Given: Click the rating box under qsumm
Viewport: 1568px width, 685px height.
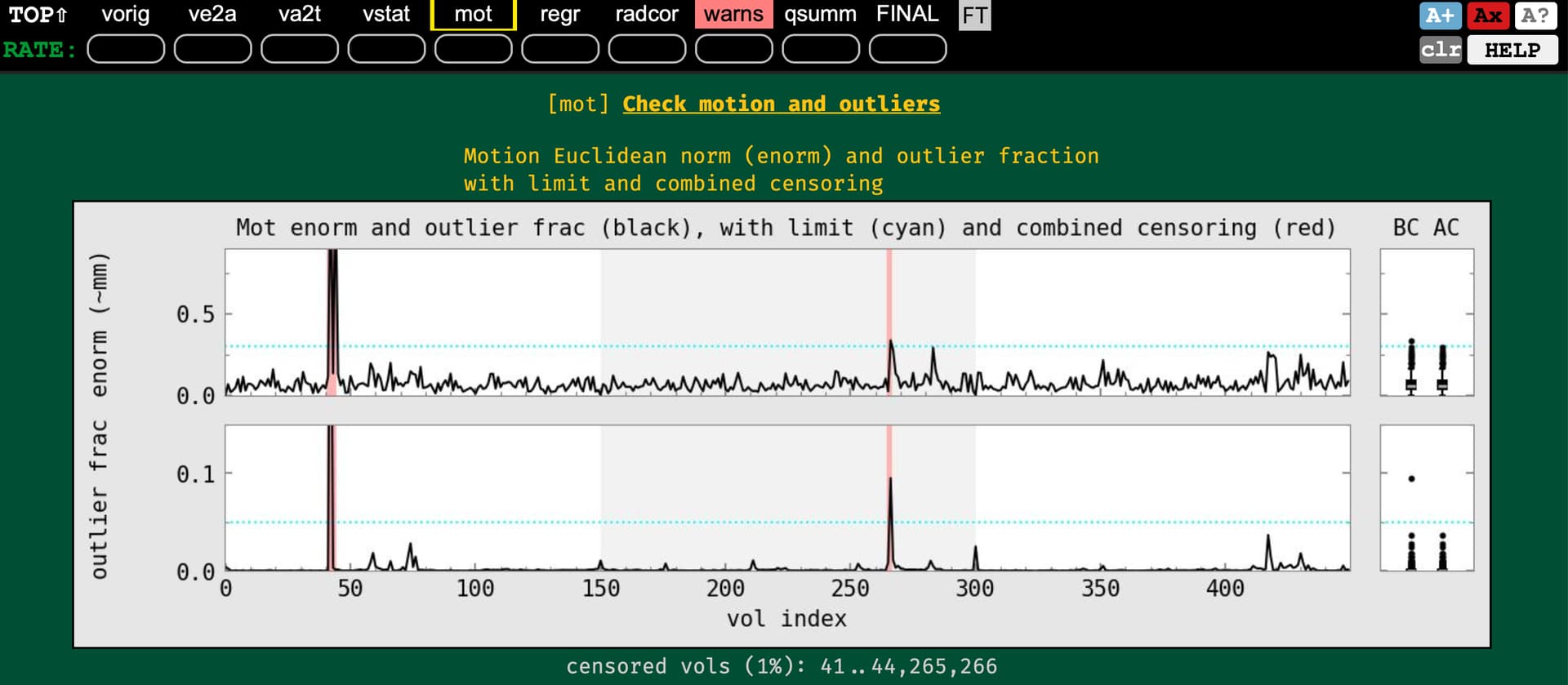Looking at the screenshot, I should [x=821, y=49].
